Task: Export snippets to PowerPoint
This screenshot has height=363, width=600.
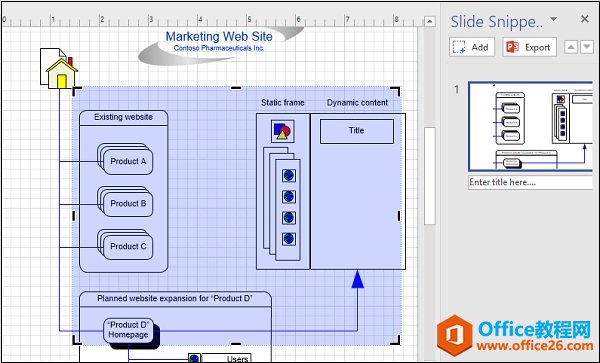Action: (529, 47)
